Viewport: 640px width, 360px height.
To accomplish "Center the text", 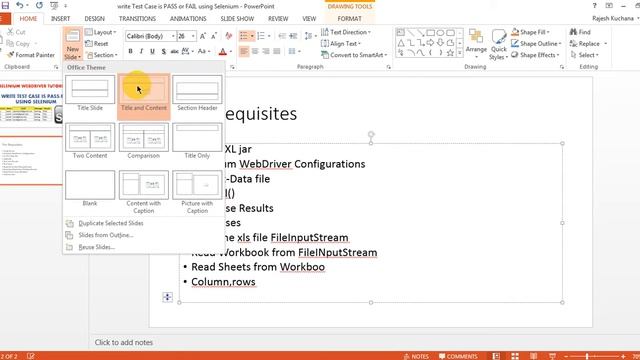I will (x=255, y=51).
